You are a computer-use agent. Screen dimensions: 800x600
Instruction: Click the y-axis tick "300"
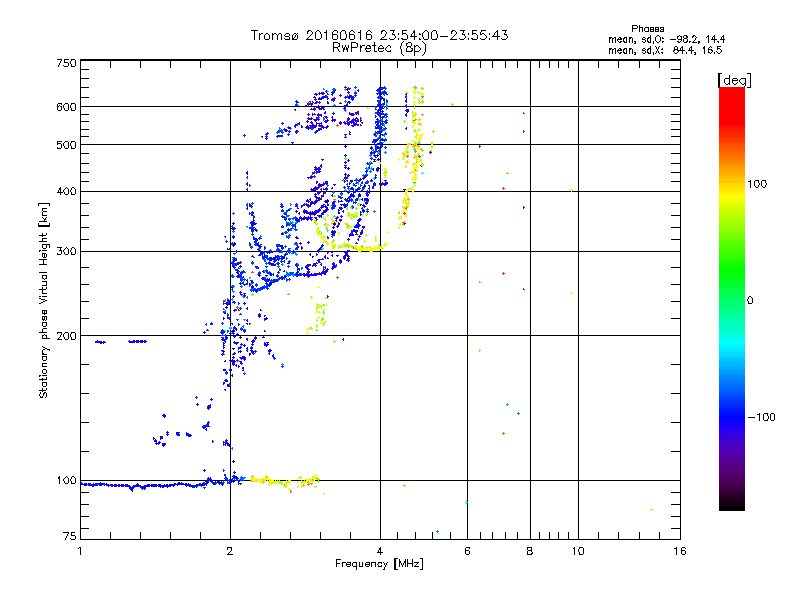(66, 251)
